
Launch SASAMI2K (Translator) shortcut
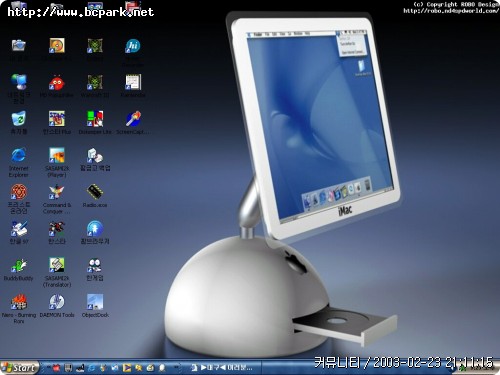click(x=57, y=266)
